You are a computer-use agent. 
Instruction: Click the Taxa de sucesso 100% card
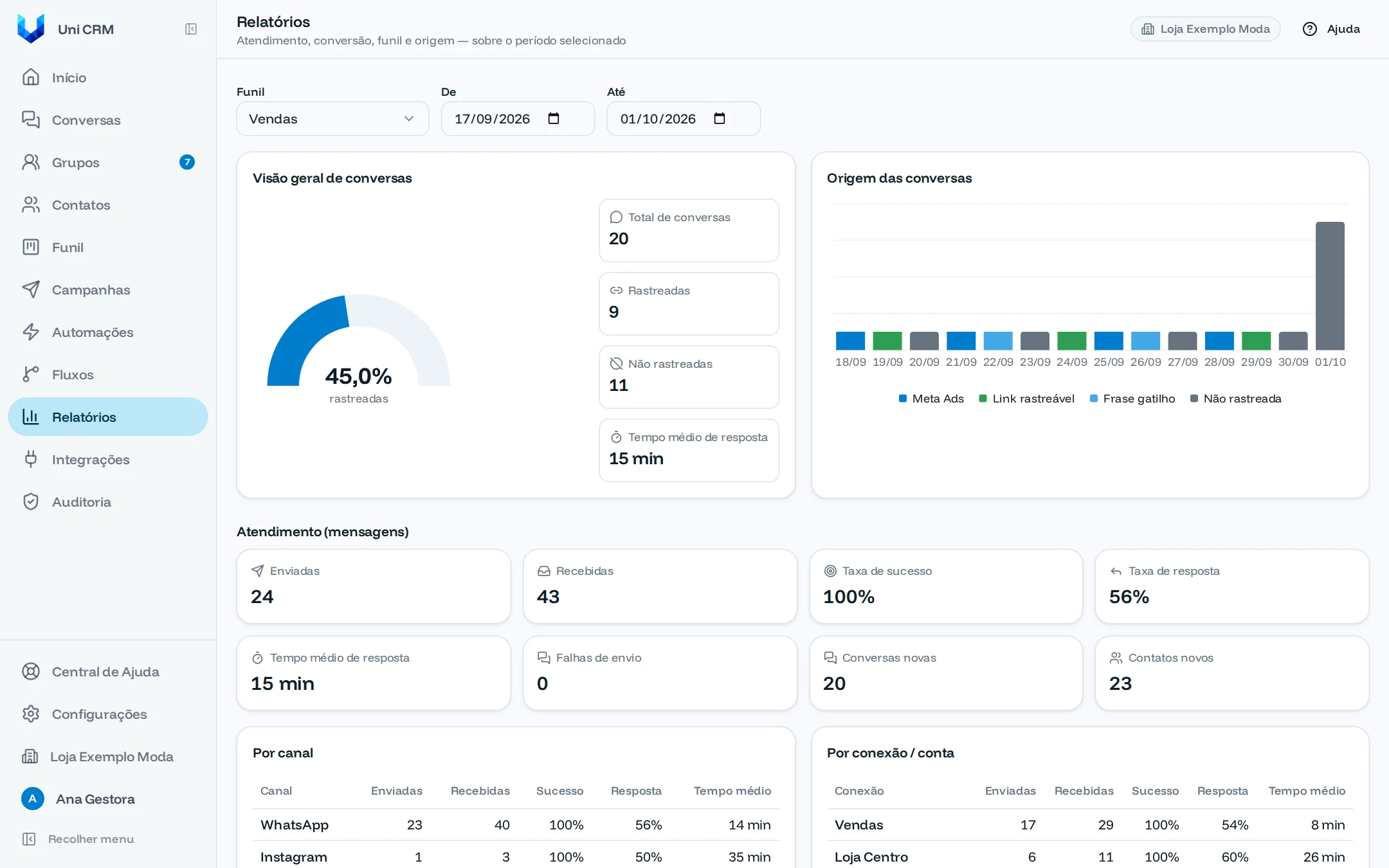(946, 586)
